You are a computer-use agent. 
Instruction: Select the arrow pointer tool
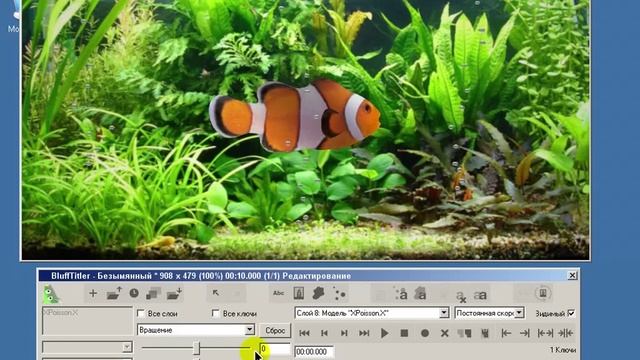(x=216, y=293)
